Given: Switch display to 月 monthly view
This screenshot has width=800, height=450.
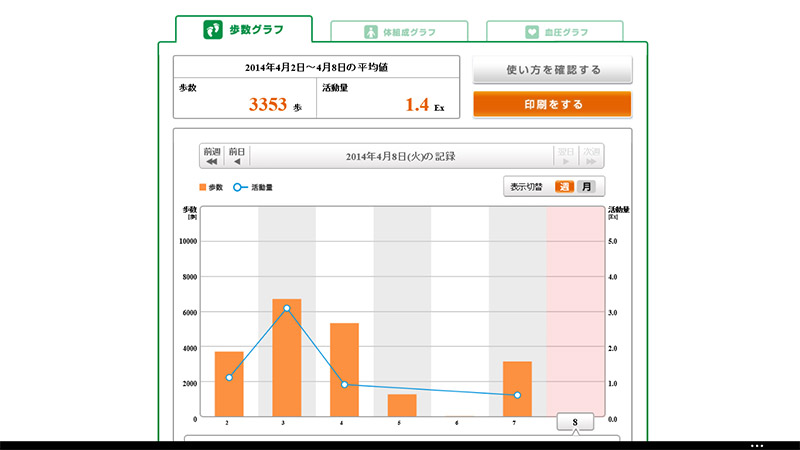Looking at the screenshot, I should [587, 187].
